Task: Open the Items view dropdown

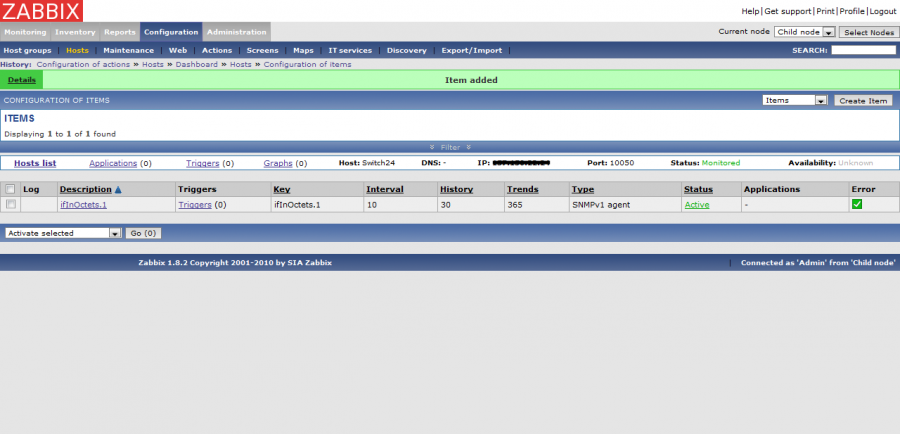Action: (x=794, y=100)
